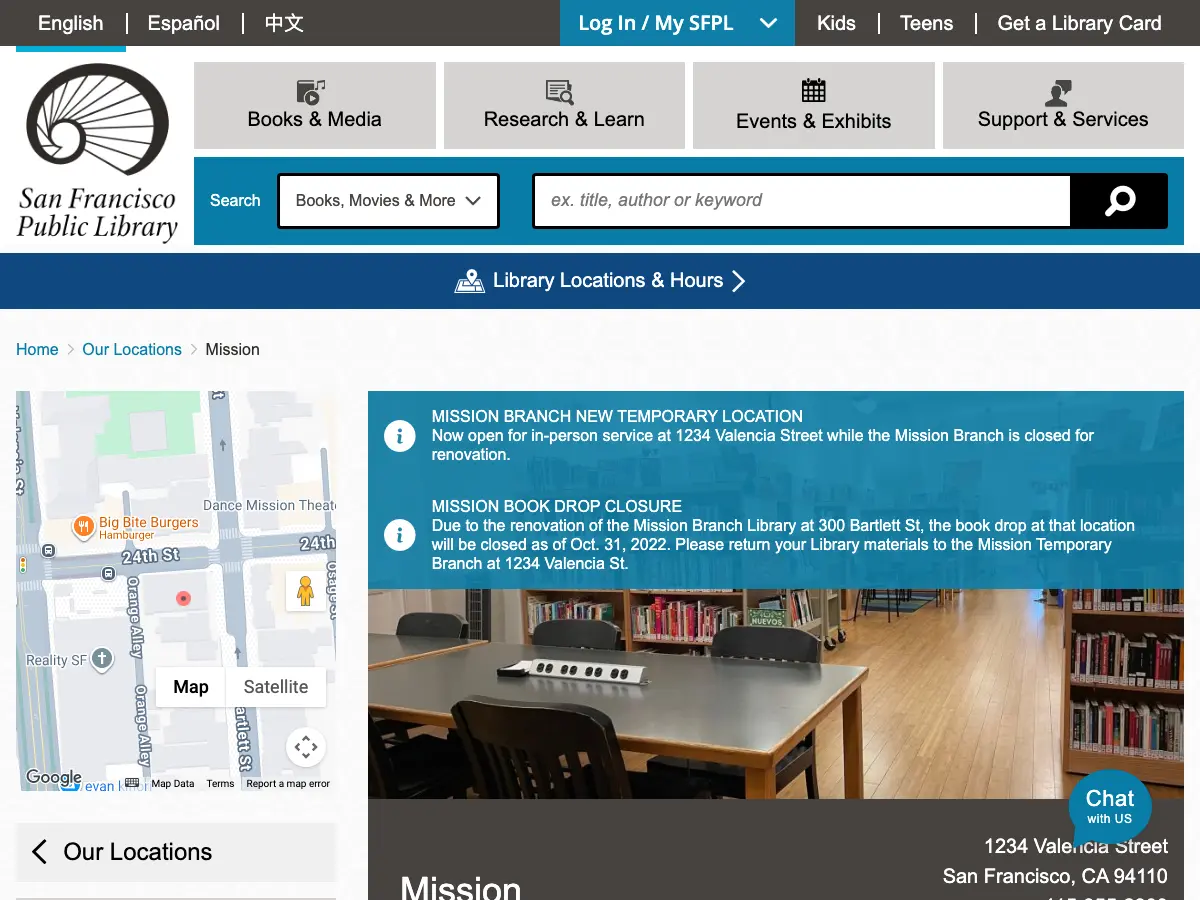Switch language to Español
Image resolution: width=1200 pixels, height=900 pixels.
pyautogui.click(x=184, y=23)
